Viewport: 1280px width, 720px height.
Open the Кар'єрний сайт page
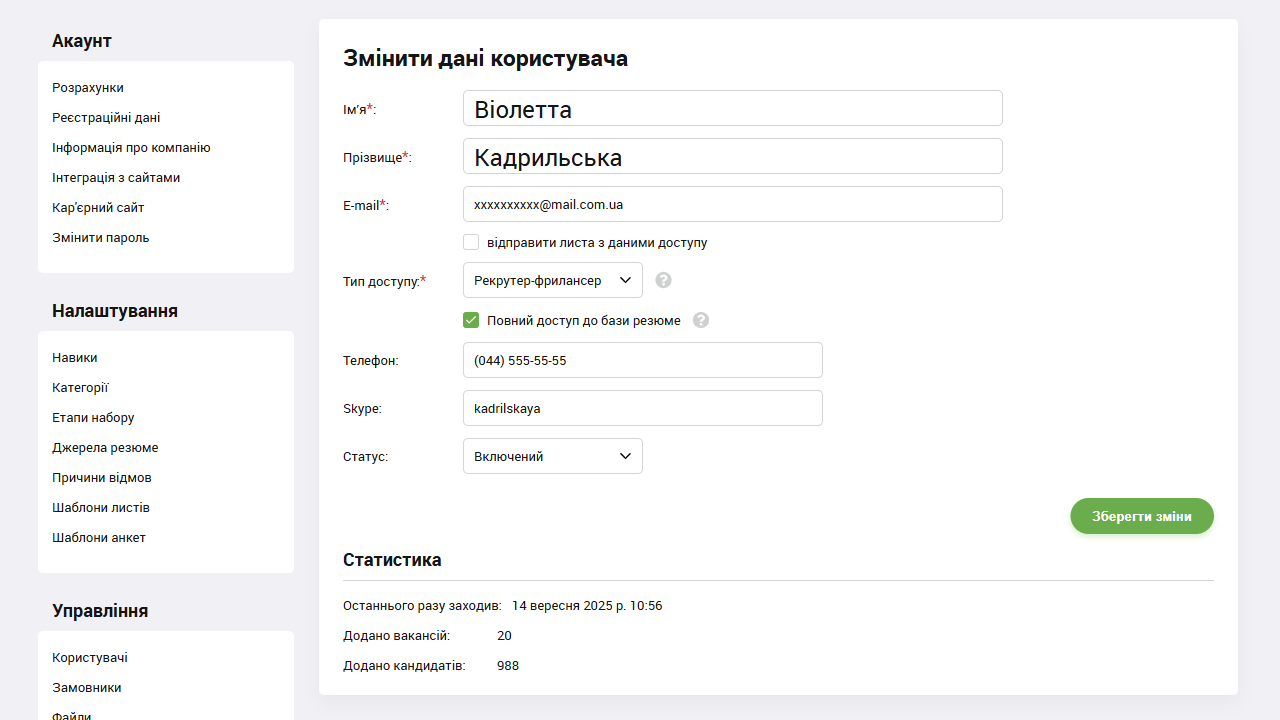tap(97, 207)
